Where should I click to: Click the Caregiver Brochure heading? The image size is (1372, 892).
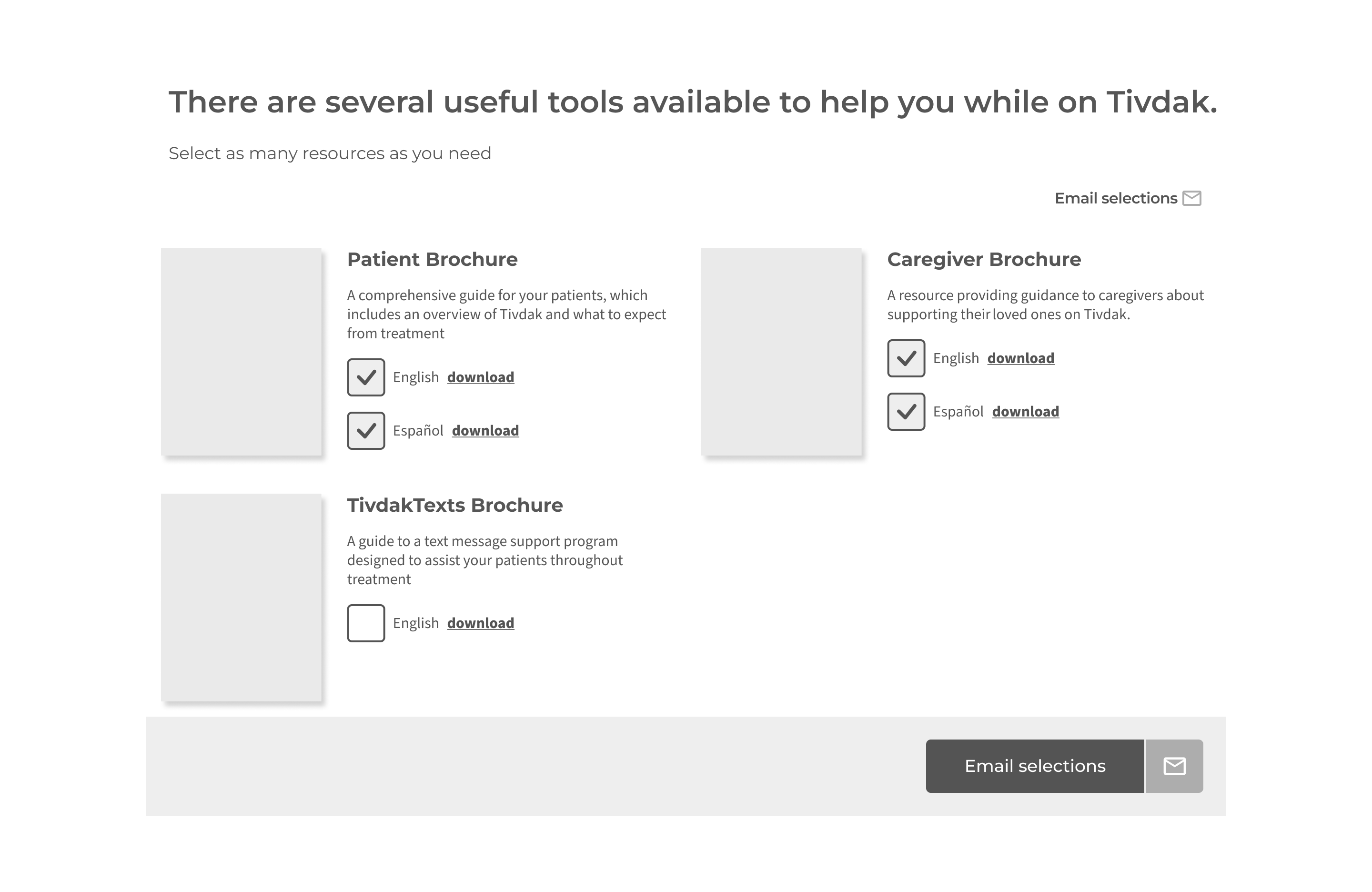click(983, 260)
